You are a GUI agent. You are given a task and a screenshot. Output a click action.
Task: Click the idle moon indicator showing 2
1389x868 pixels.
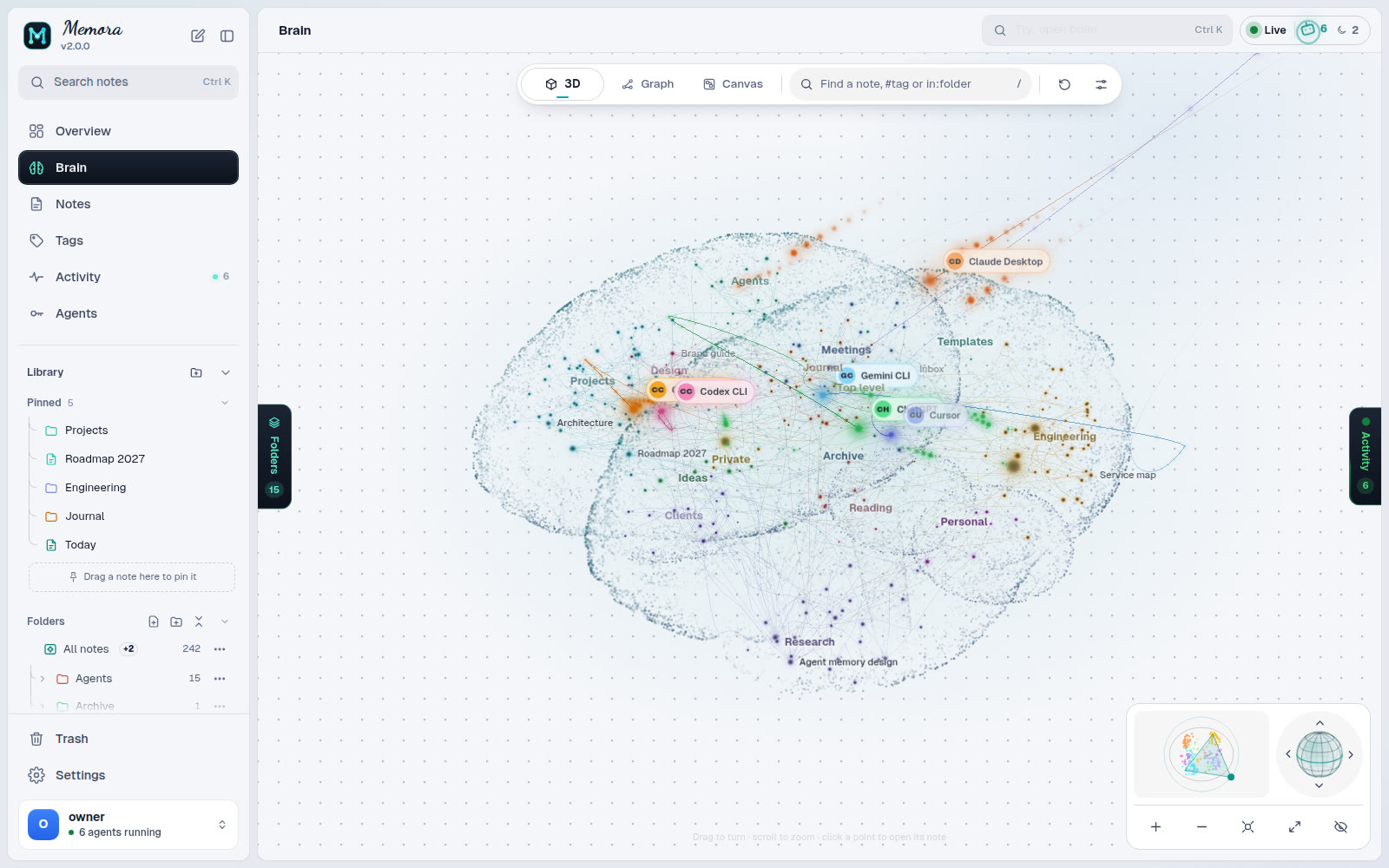(1348, 30)
